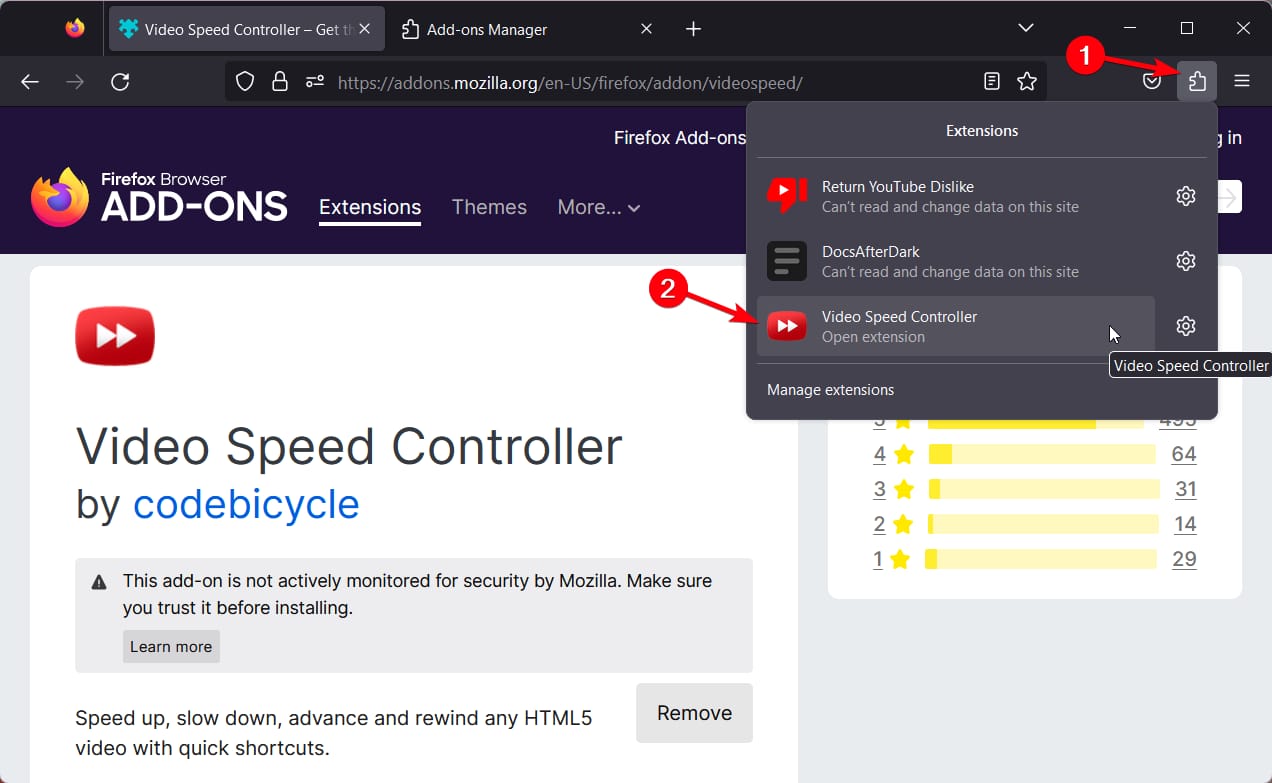Open settings gear for DocsAfterDark
The width and height of the screenshot is (1272, 783).
click(x=1186, y=261)
